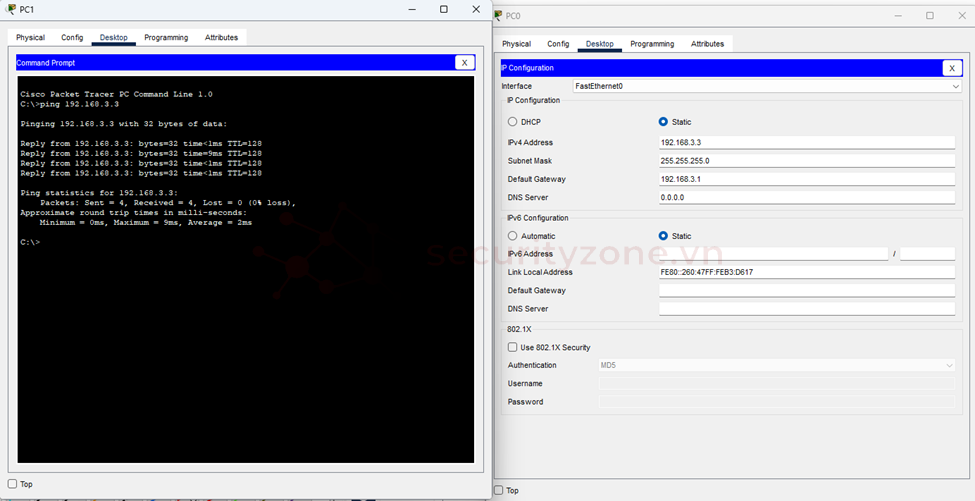Click the IPv6 prefix length field after slash

(927, 254)
